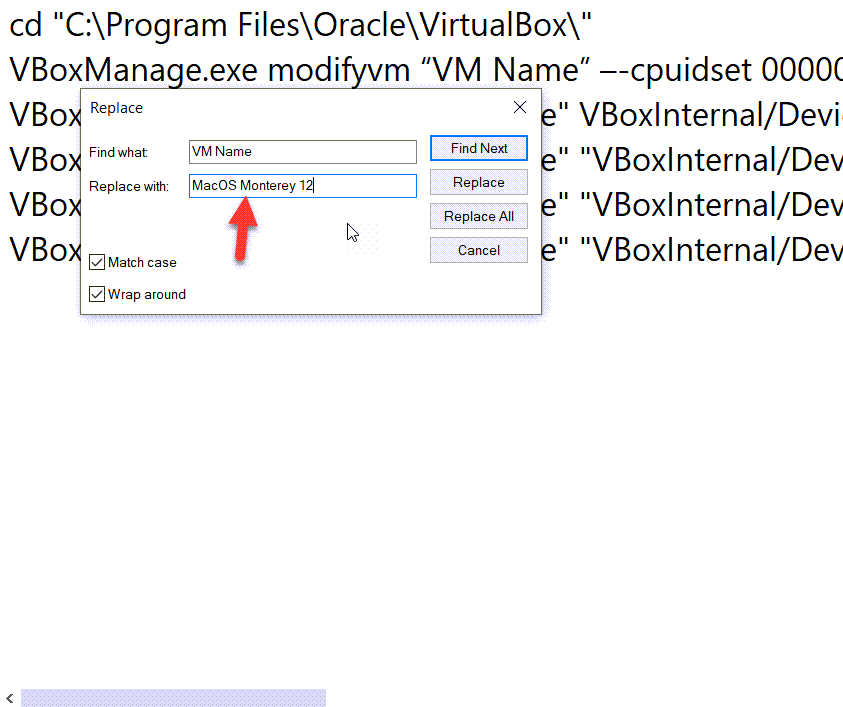
Task: Click the horizontal scrollbar left arrow
Action: click(9, 698)
